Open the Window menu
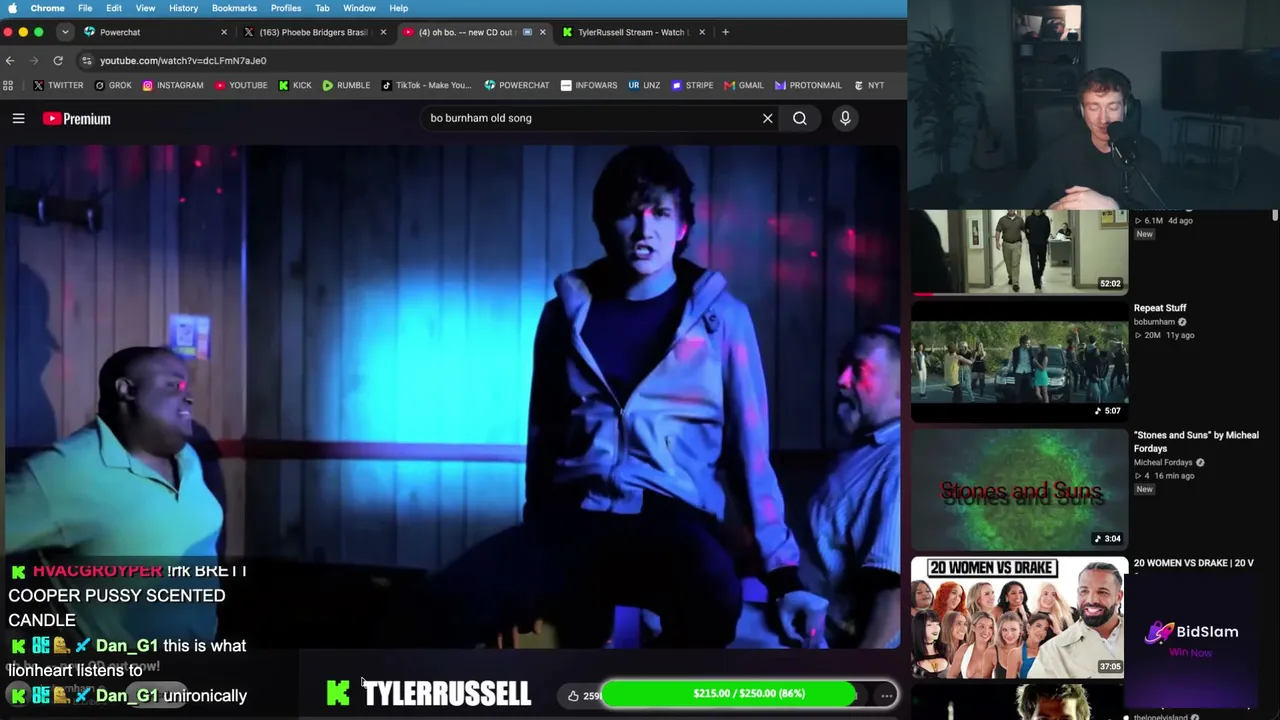This screenshot has height=720, width=1280. (x=359, y=8)
